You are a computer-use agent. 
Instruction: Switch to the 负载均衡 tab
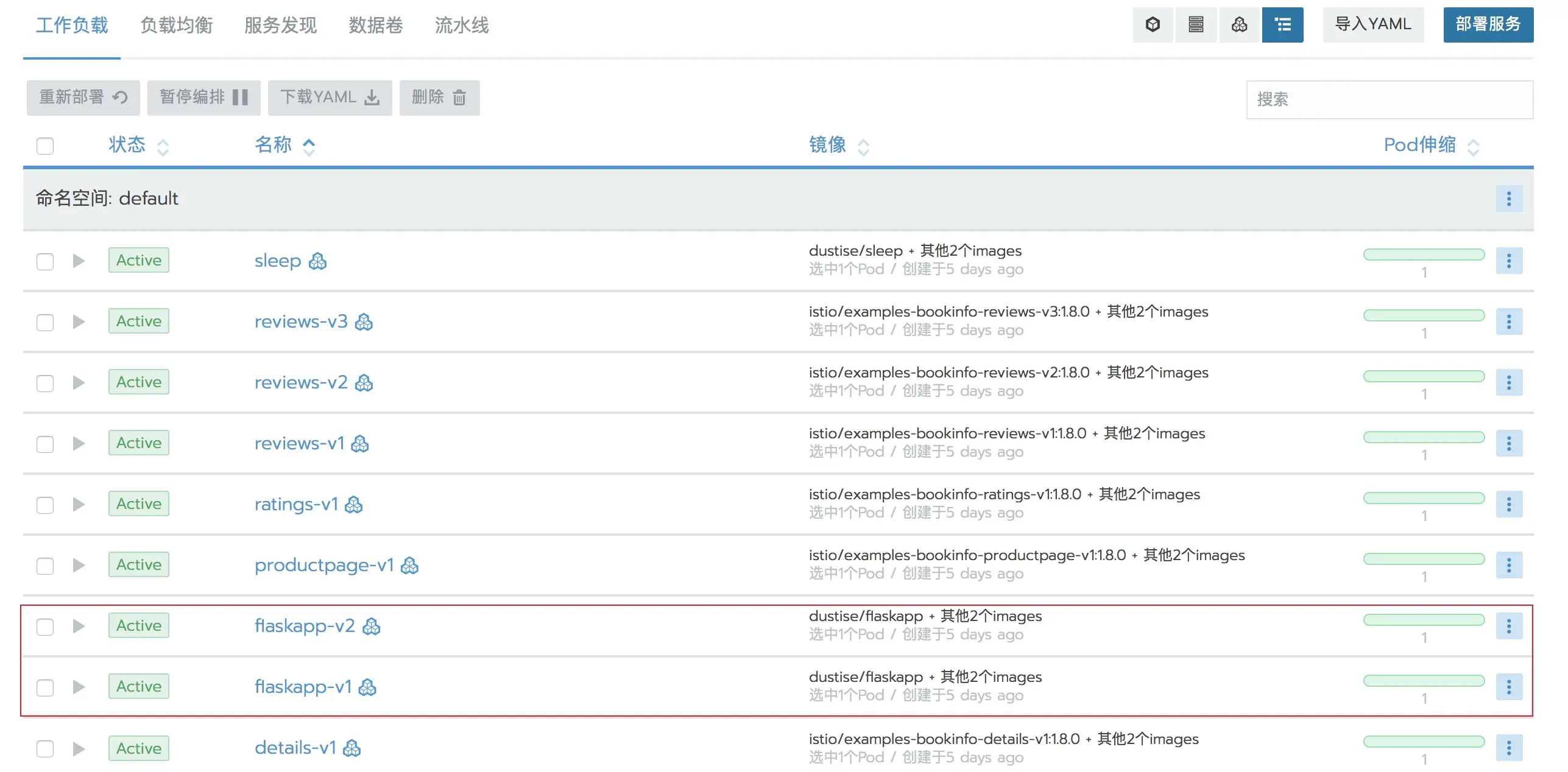pyautogui.click(x=176, y=26)
